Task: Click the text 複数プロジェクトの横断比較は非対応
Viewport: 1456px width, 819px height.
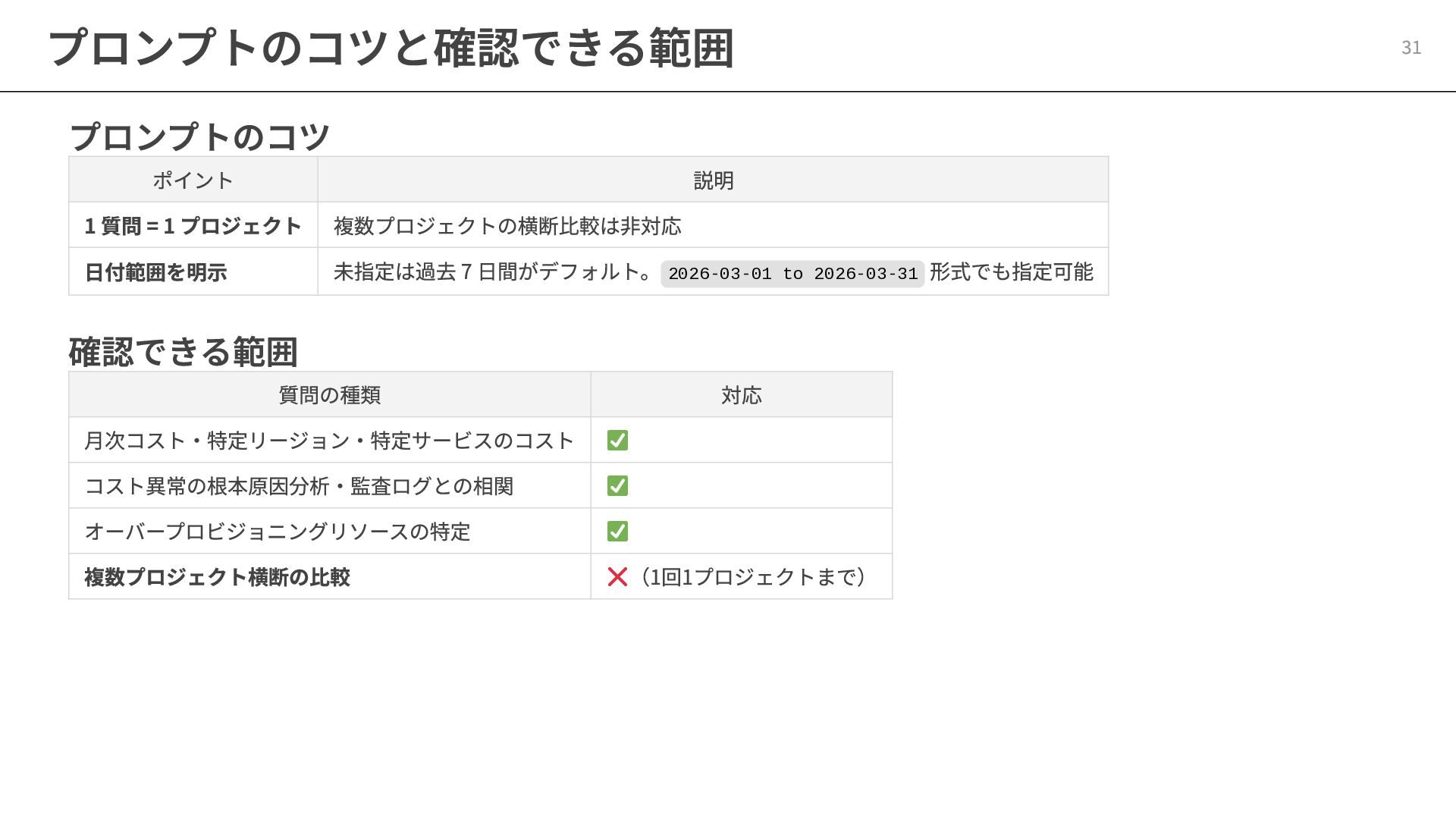Action: (x=507, y=226)
